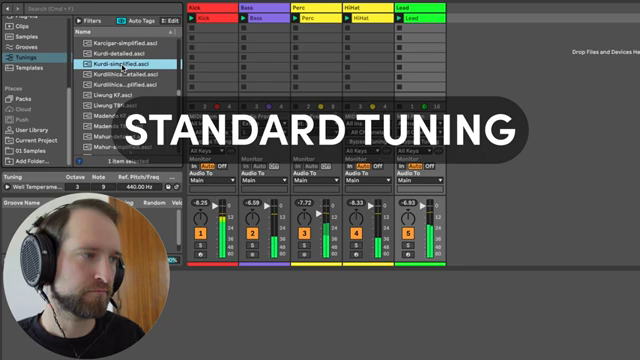Click the browser search field
This screenshot has width=640, height=360.
tap(103, 8)
